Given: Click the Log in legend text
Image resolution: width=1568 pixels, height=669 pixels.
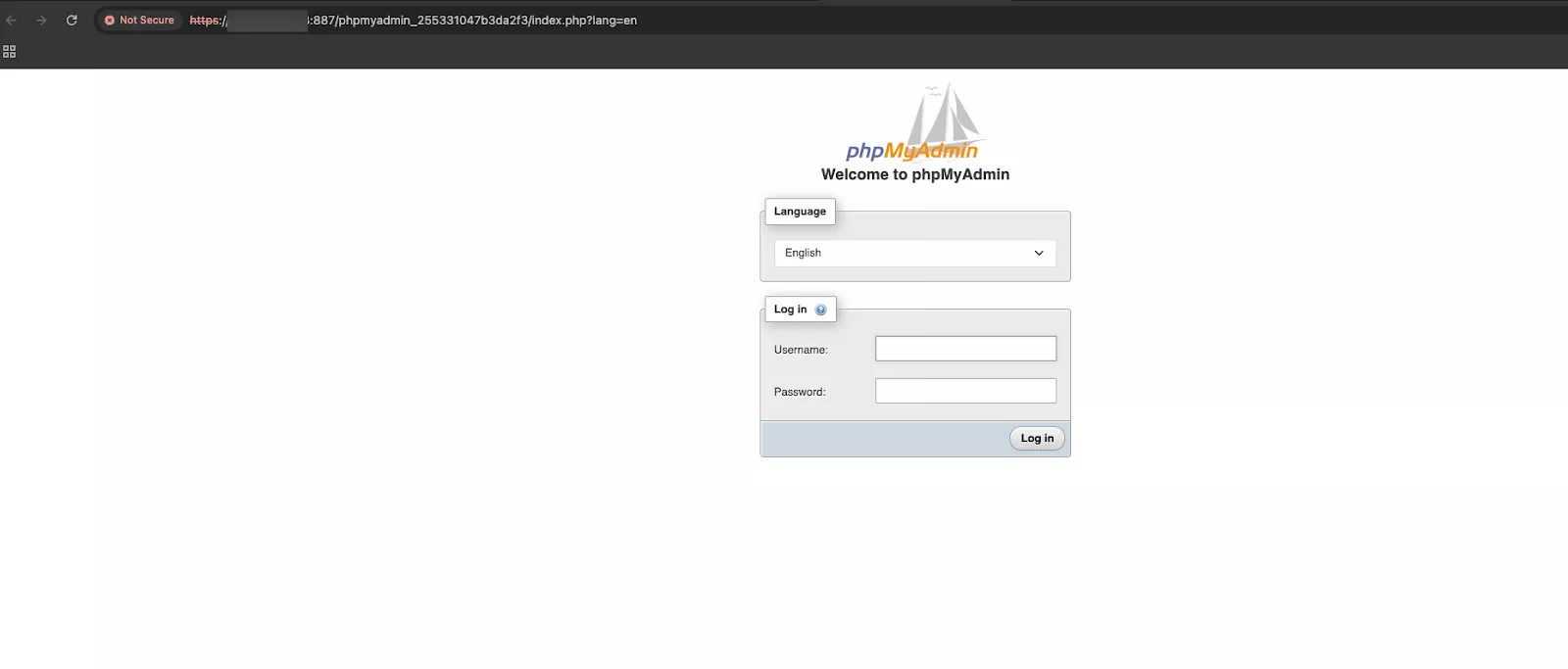Looking at the screenshot, I should pyautogui.click(x=790, y=310).
